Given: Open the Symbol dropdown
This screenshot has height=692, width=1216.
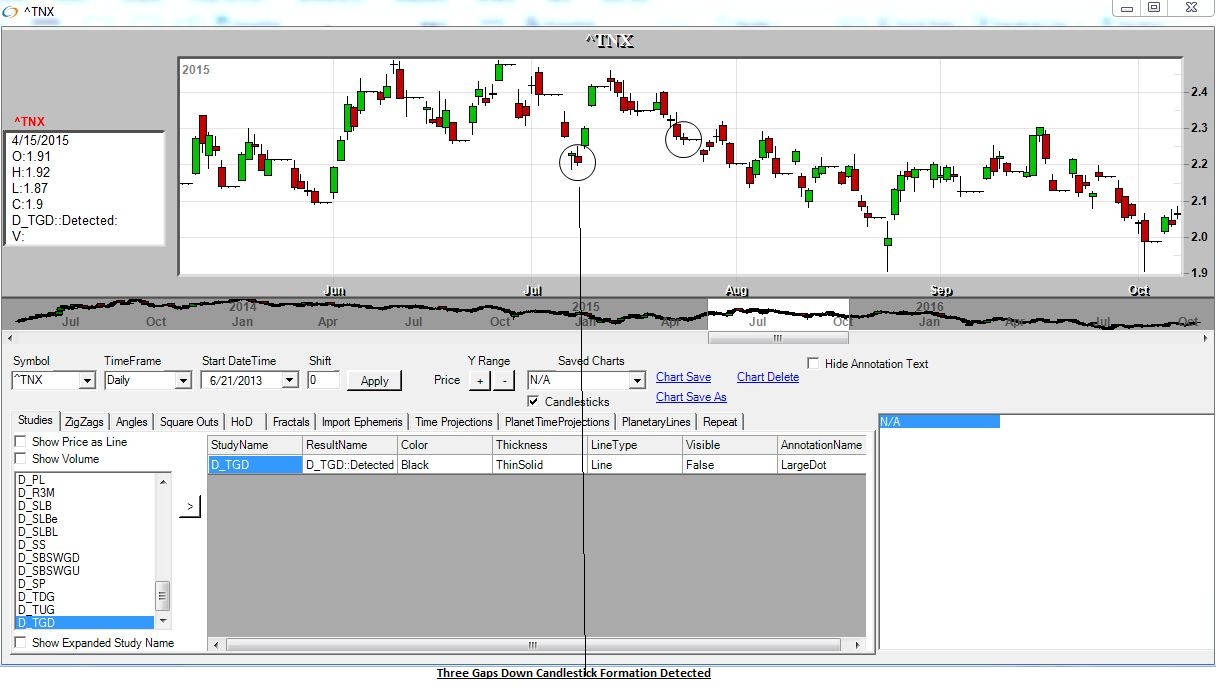Looking at the screenshot, I should tap(86, 381).
